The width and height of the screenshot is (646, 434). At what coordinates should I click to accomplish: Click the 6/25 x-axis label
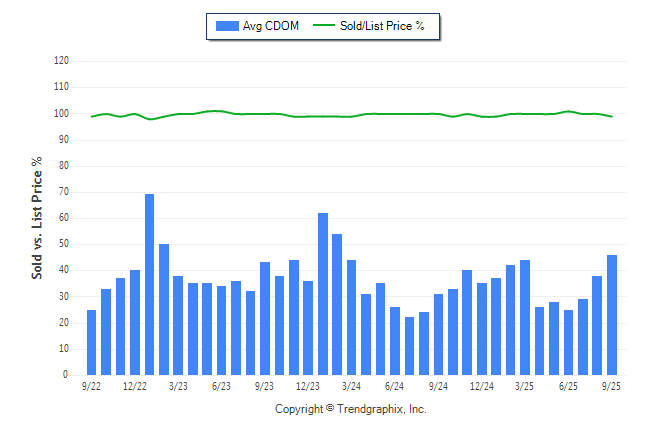pyautogui.click(x=568, y=386)
